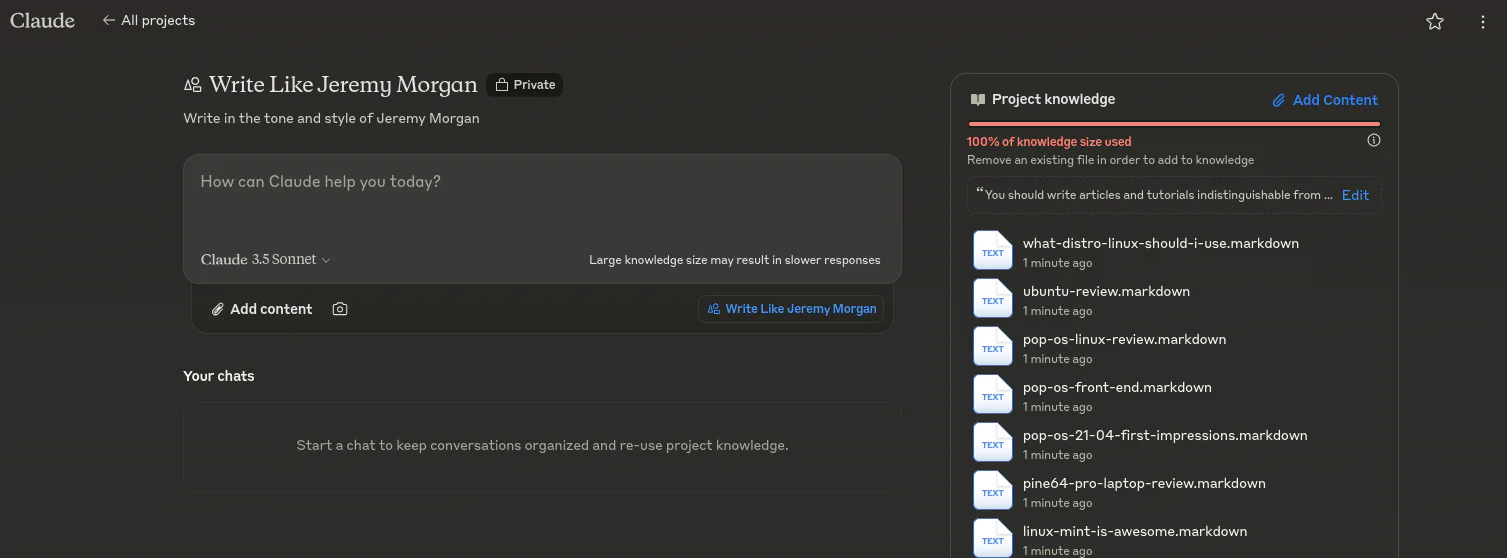The height and width of the screenshot is (558, 1507).
Task: Click the knowledge size info icon
Action: coord(1374,140)
